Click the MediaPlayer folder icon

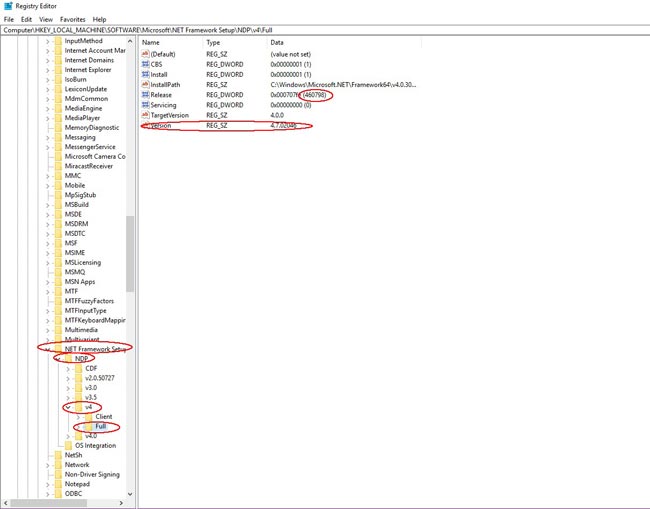coord(58,118)
